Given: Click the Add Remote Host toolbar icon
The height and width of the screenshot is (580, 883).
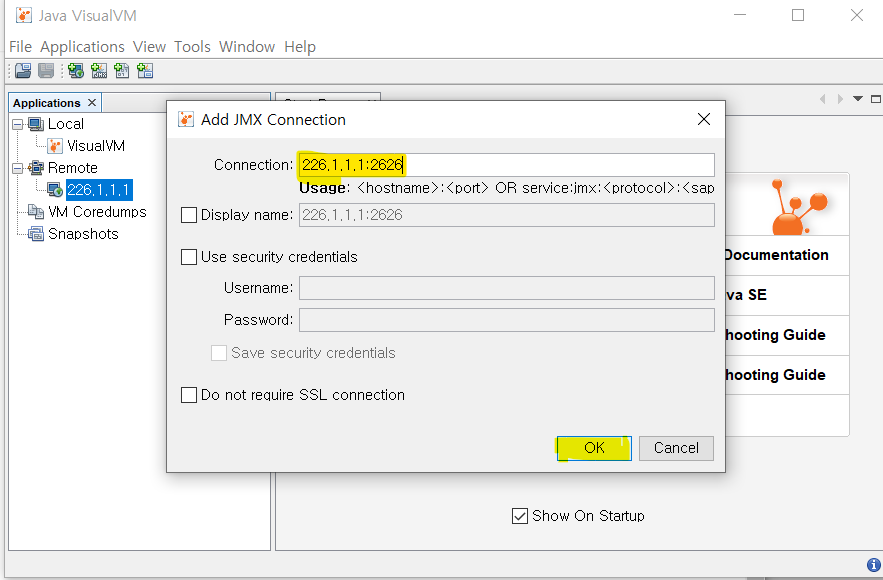Looking at the screenshot, I should (x=75, y=70).
